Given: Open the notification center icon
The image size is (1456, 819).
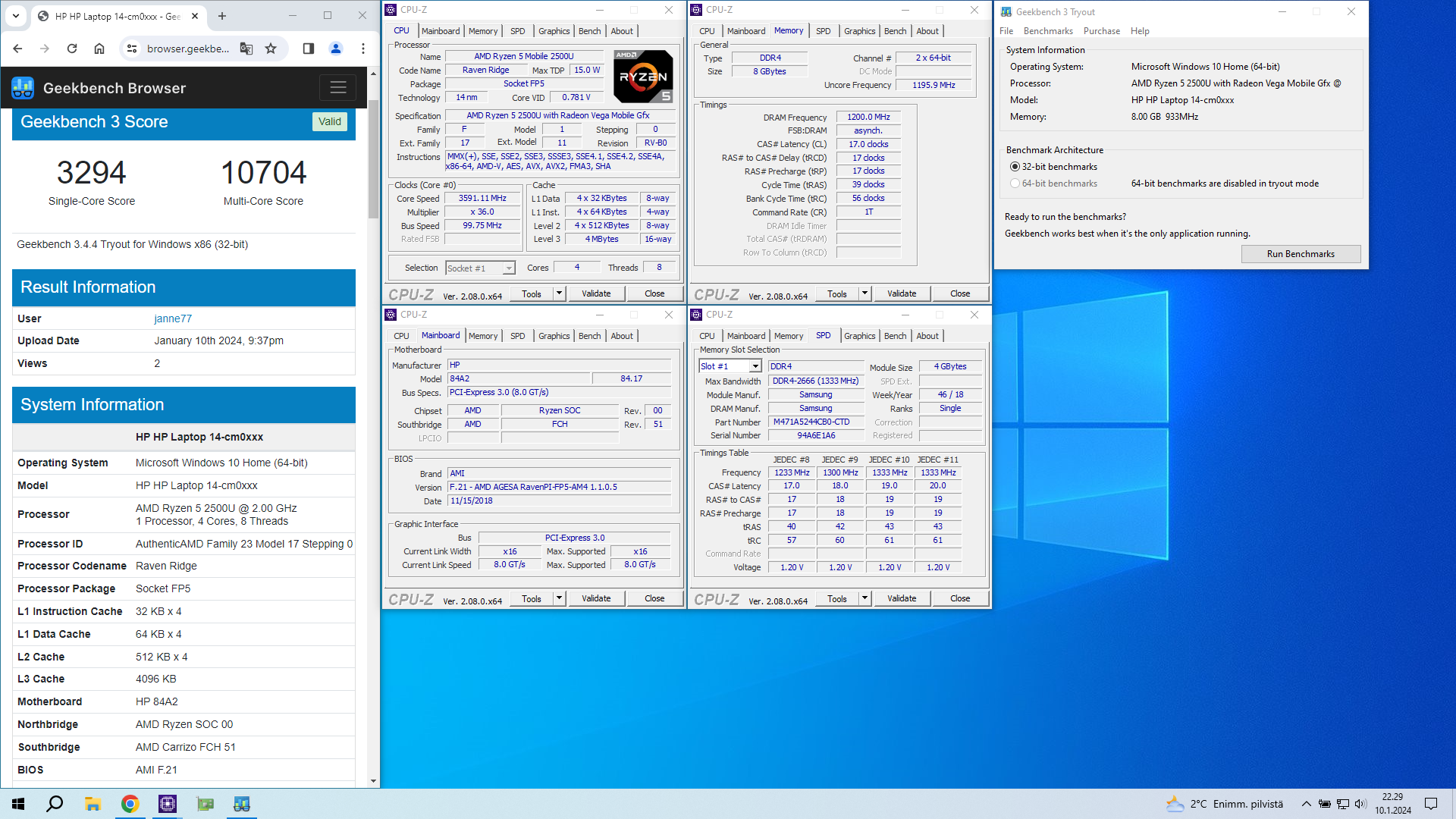Looking at the screenshot, I should tap(1431, 804).
